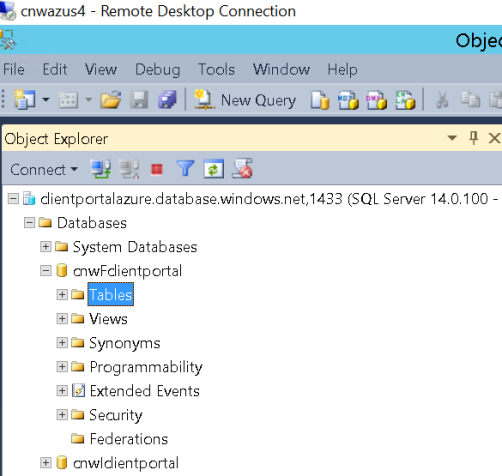The width and height of the screenshot is (502, 476).
Task: Expand the Views folder node
Action: [x=62, y=319]
